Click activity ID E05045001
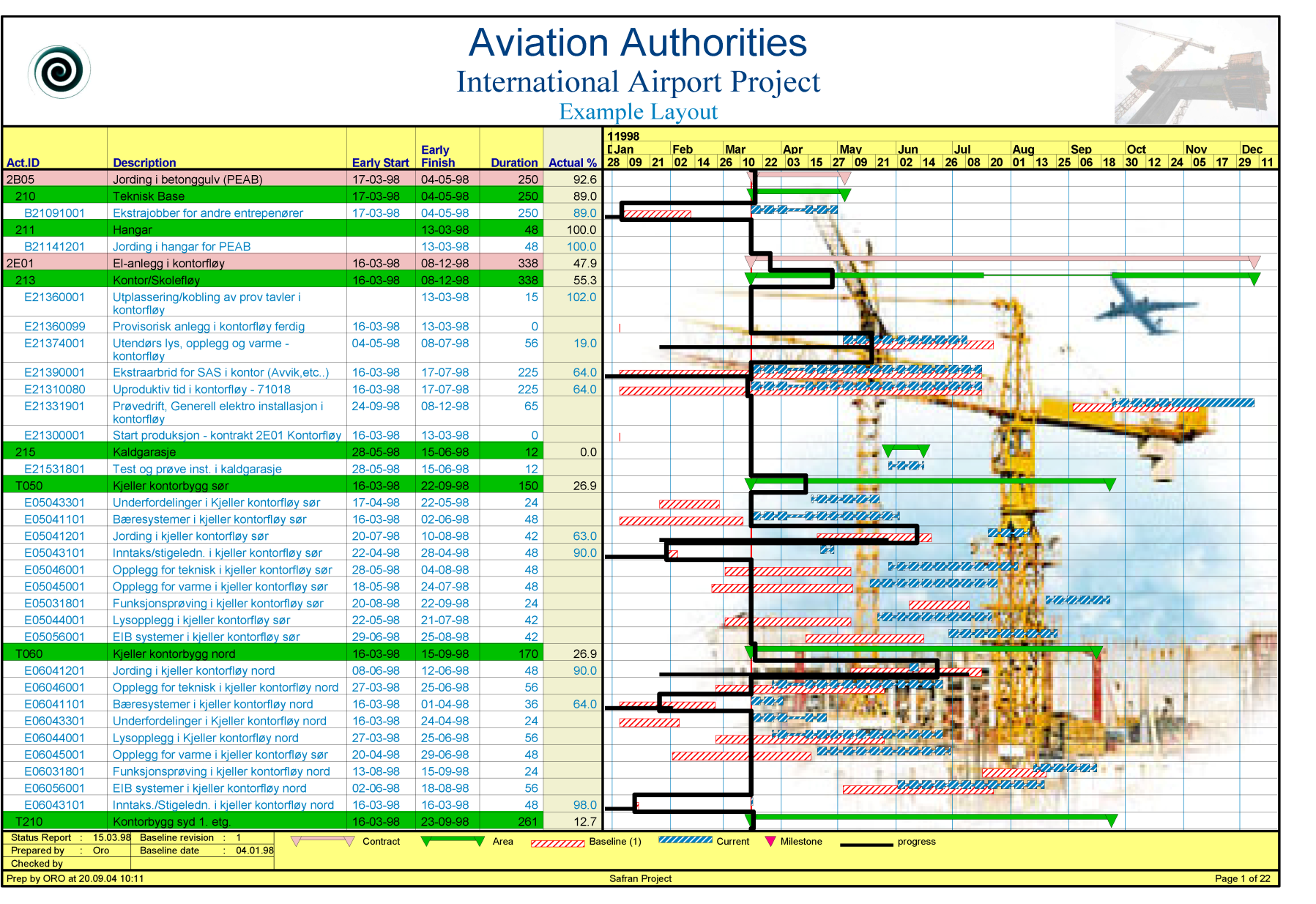1316x904 pixels. pos(54,588)
